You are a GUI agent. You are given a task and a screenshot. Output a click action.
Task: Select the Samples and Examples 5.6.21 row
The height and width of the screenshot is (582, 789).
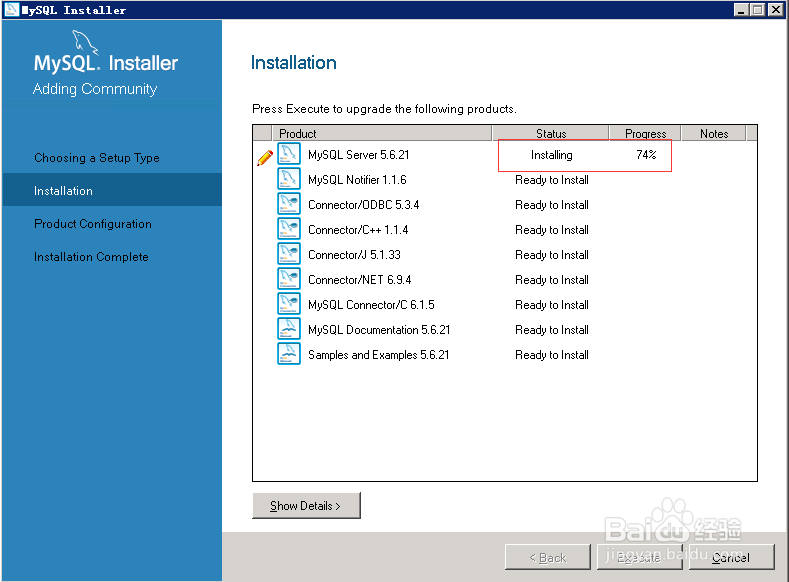(505, 355)
